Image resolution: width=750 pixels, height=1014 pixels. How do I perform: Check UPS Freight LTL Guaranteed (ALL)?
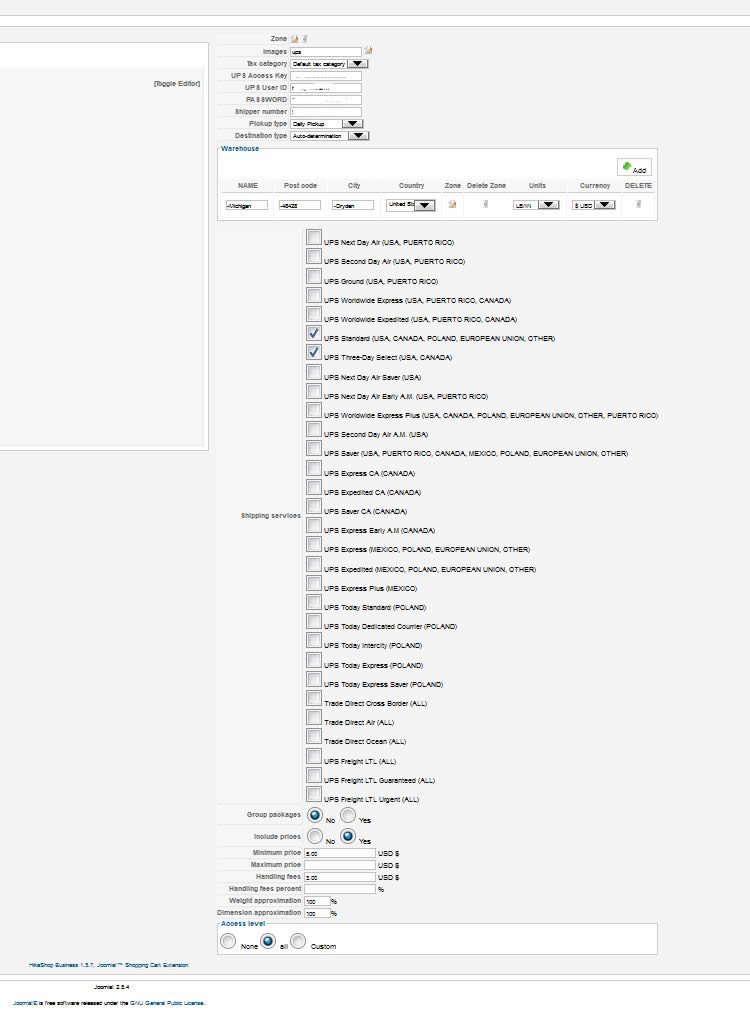(314, 775)
